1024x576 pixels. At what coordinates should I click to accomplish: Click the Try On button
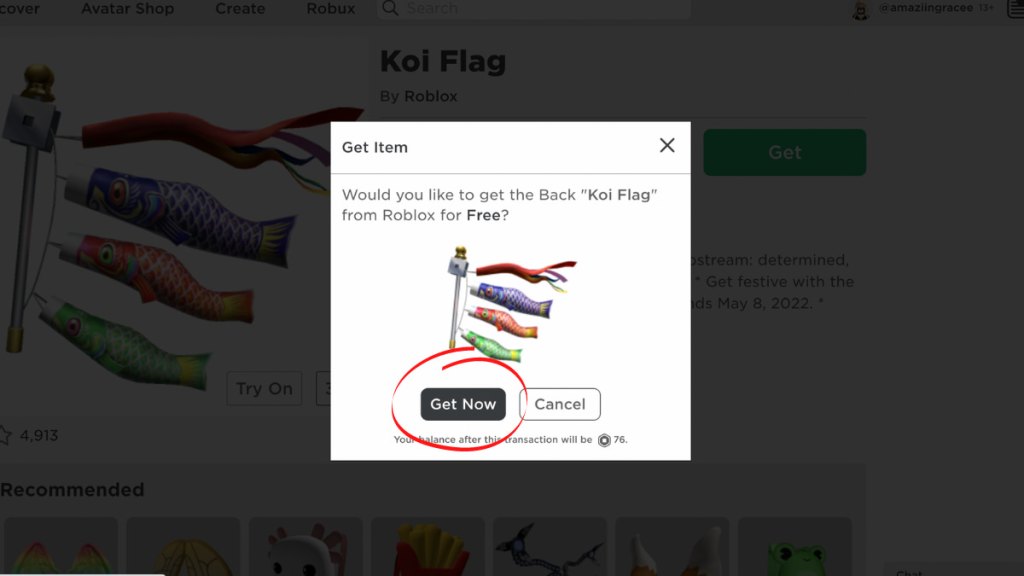click(264, 389)
